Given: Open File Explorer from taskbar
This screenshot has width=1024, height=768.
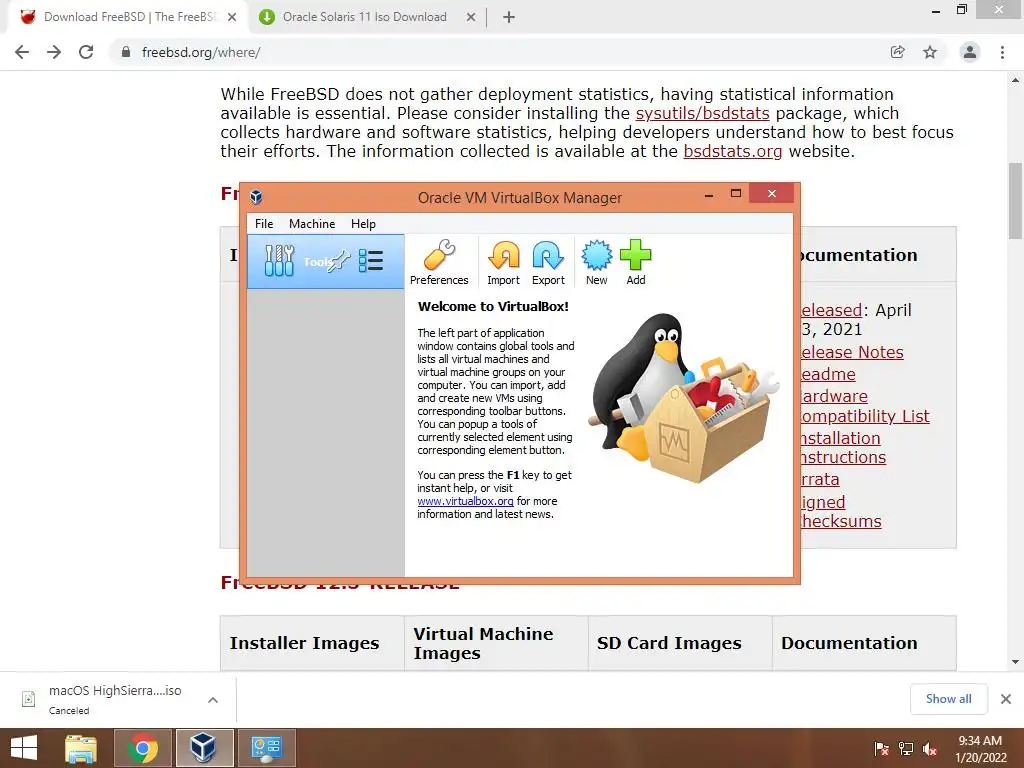Looking at the screenshot, I should pos(81,748).
